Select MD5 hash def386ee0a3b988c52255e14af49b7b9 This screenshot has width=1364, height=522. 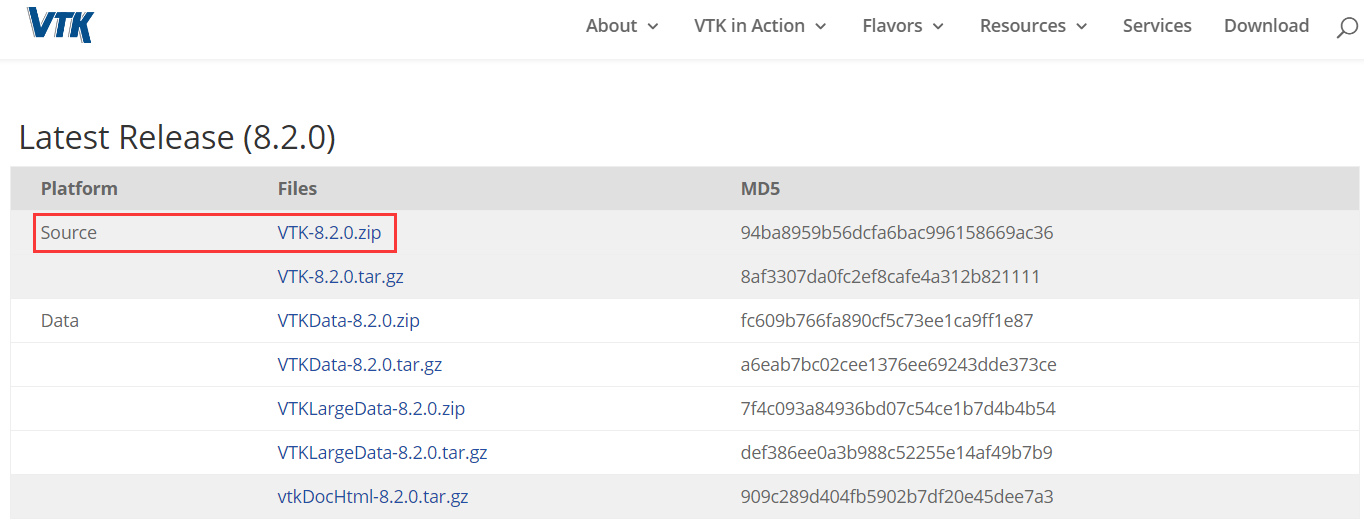click(x=897, y=453)
